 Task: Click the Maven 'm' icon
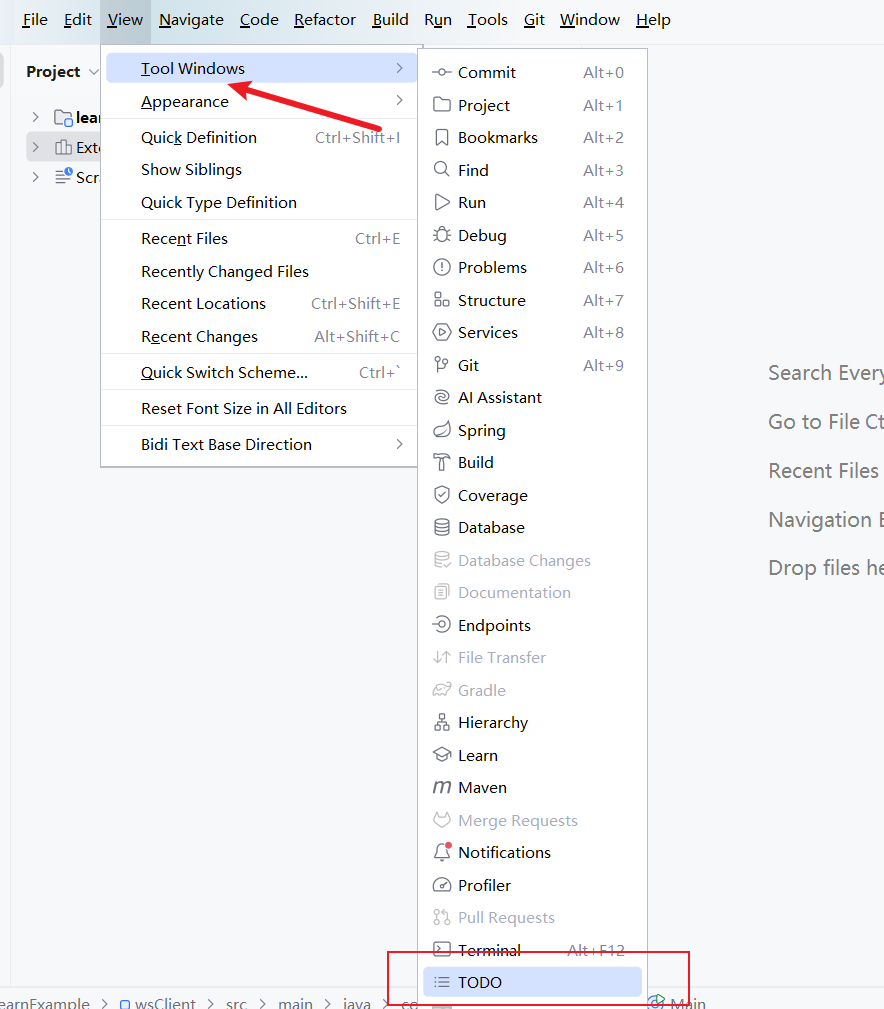coord(441,788)
